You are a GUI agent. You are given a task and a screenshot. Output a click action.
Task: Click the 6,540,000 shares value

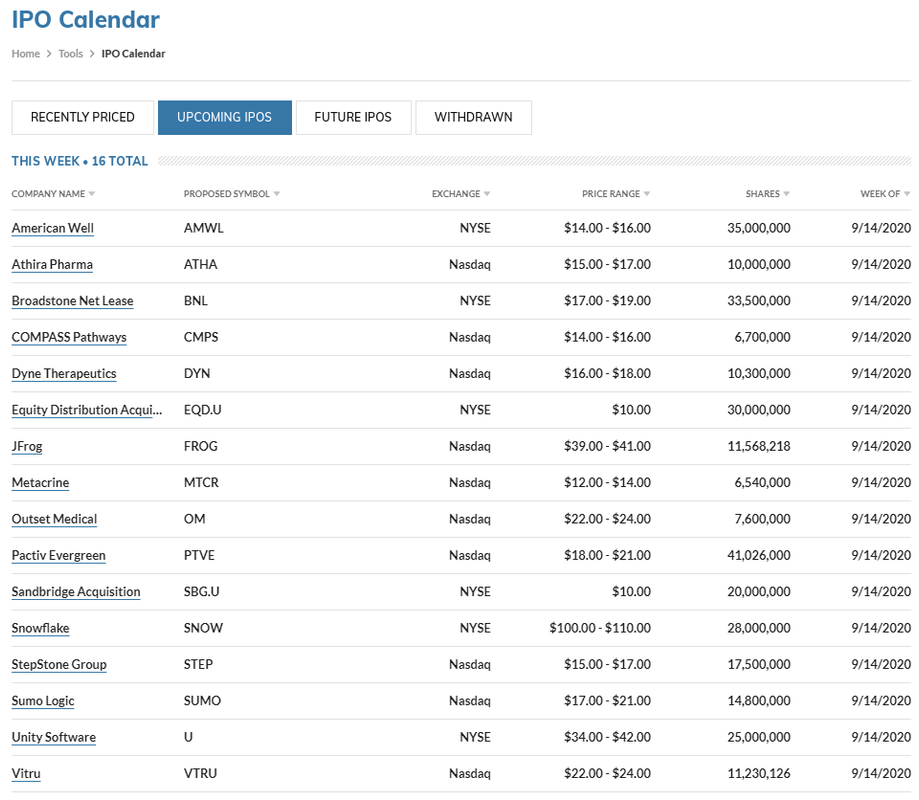(x=763, y=483)
